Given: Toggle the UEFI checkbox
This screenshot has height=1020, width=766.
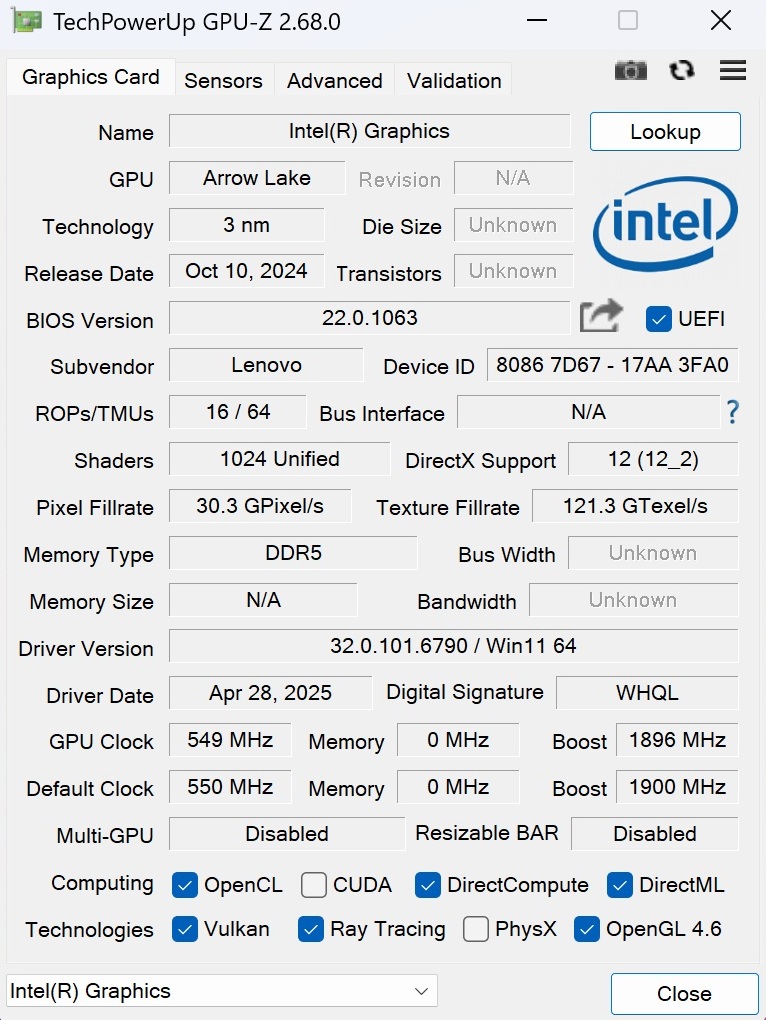Looking at the screenshot, I should [659, 319].
